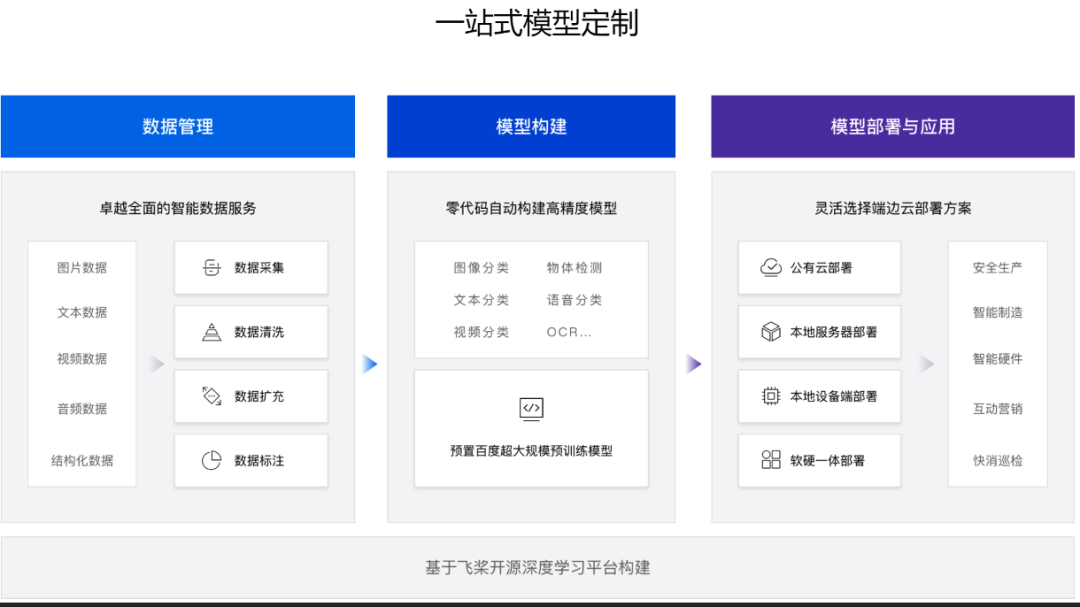Image resolution: width=1080 pixels, height=607 pixels.
Task: Click the 图片数据 text
Action: 82,268
